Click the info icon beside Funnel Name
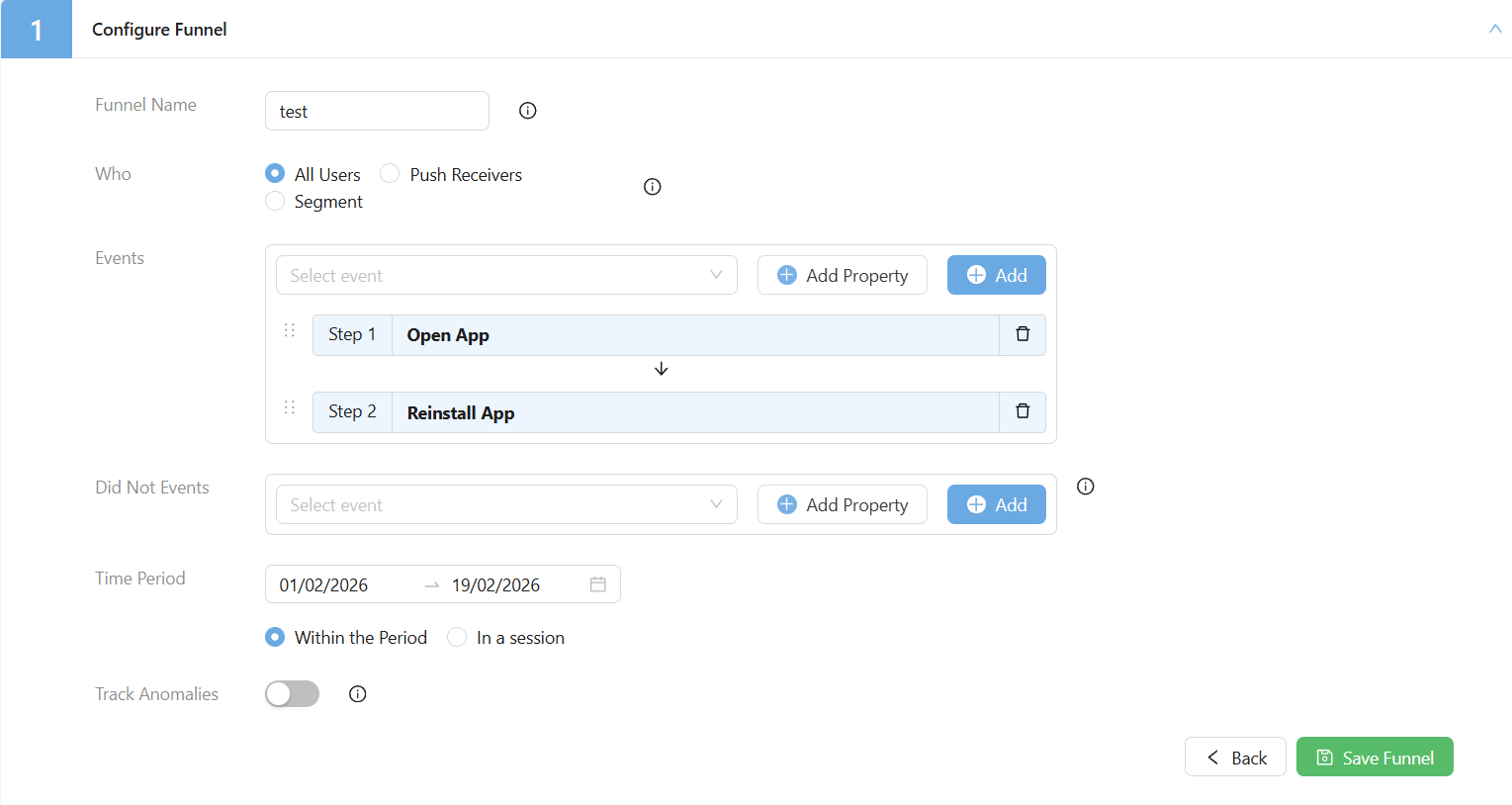The image size is (1512, 805). tap(528, 111)
